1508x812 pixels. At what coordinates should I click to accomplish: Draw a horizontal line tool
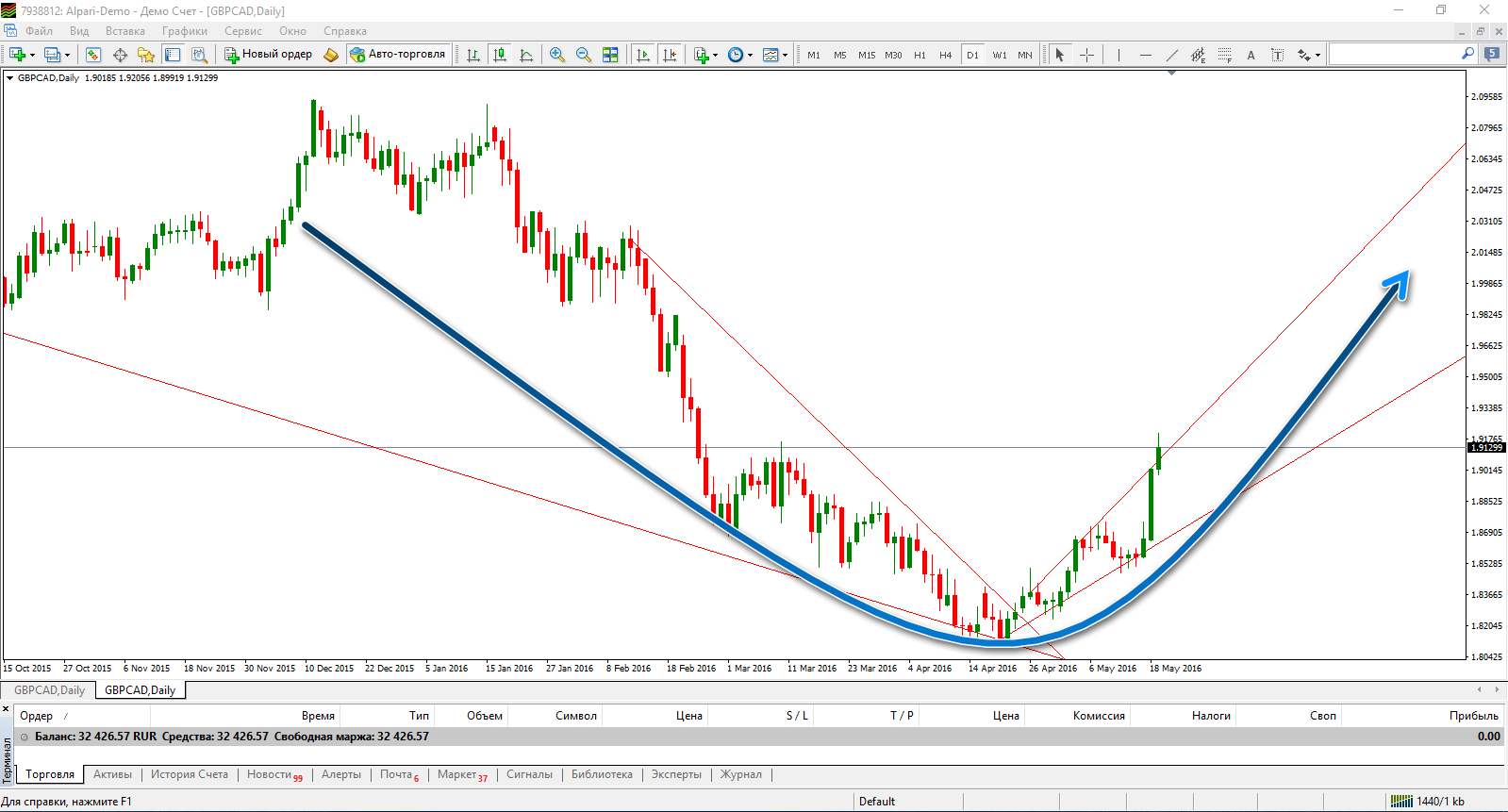pos(1145,55)
